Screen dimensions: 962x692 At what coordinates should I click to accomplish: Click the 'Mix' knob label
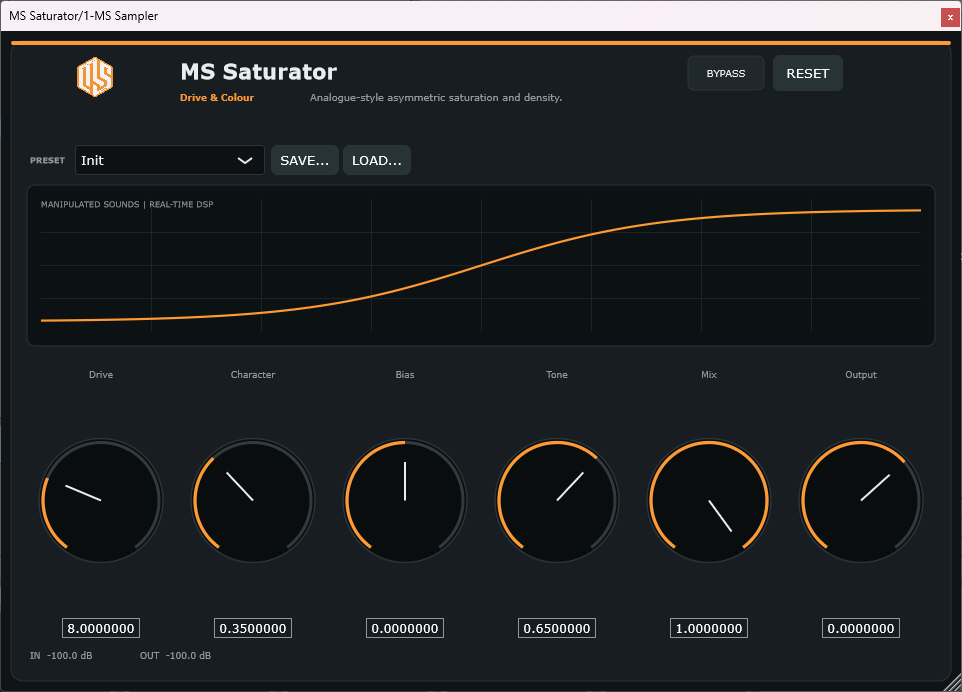709,375
